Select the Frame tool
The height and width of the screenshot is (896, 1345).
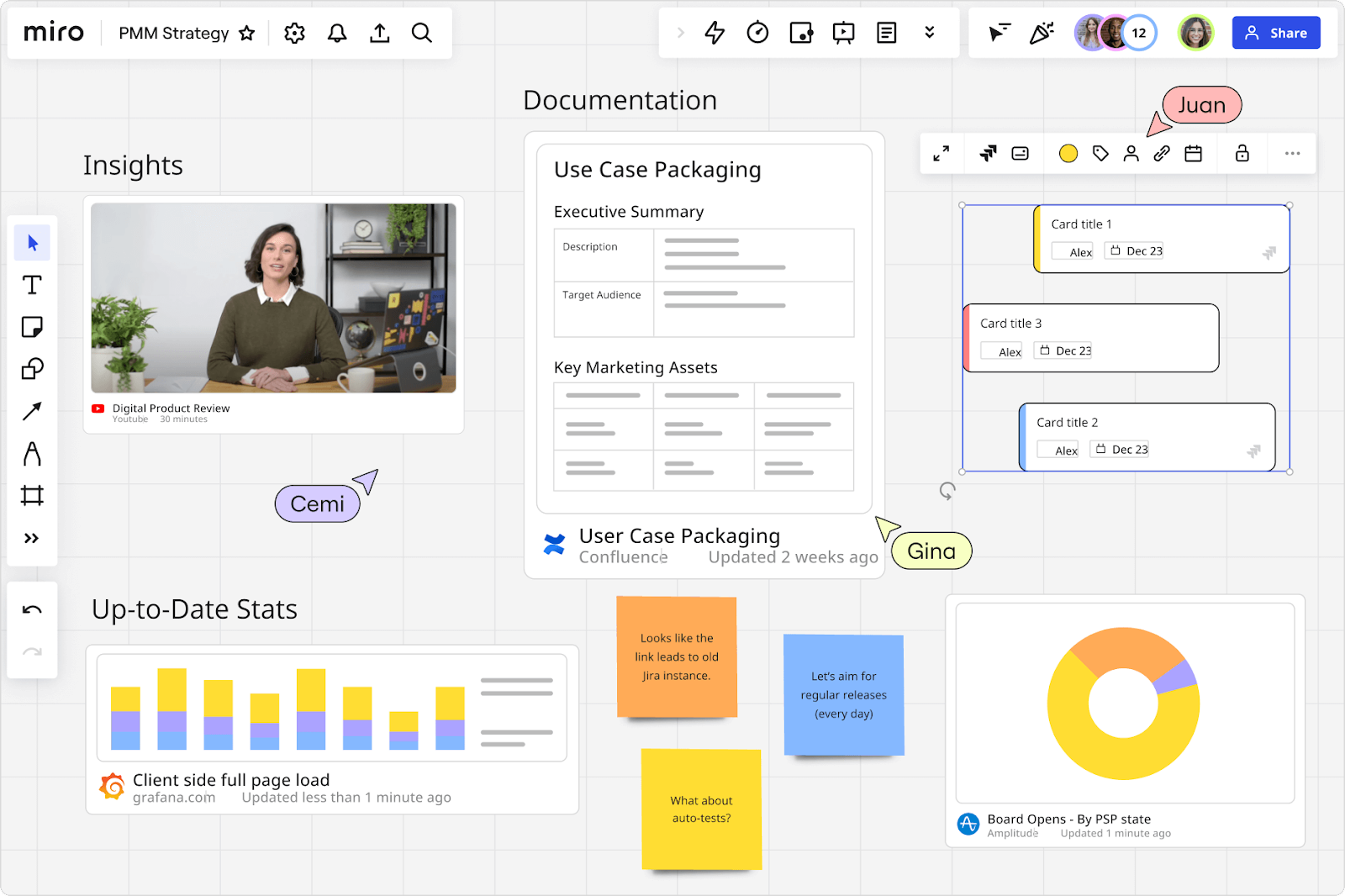(x=32, y=496)
